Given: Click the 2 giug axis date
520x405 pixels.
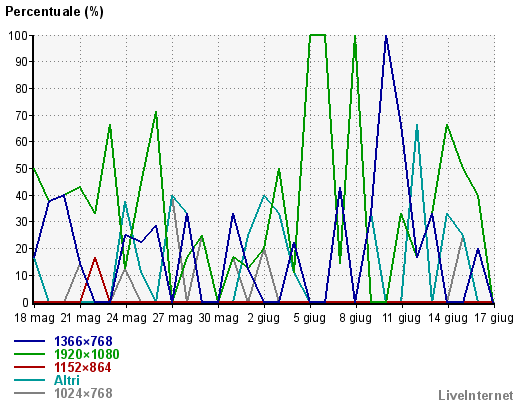Looking at the screenshot, I should (263, 318).
